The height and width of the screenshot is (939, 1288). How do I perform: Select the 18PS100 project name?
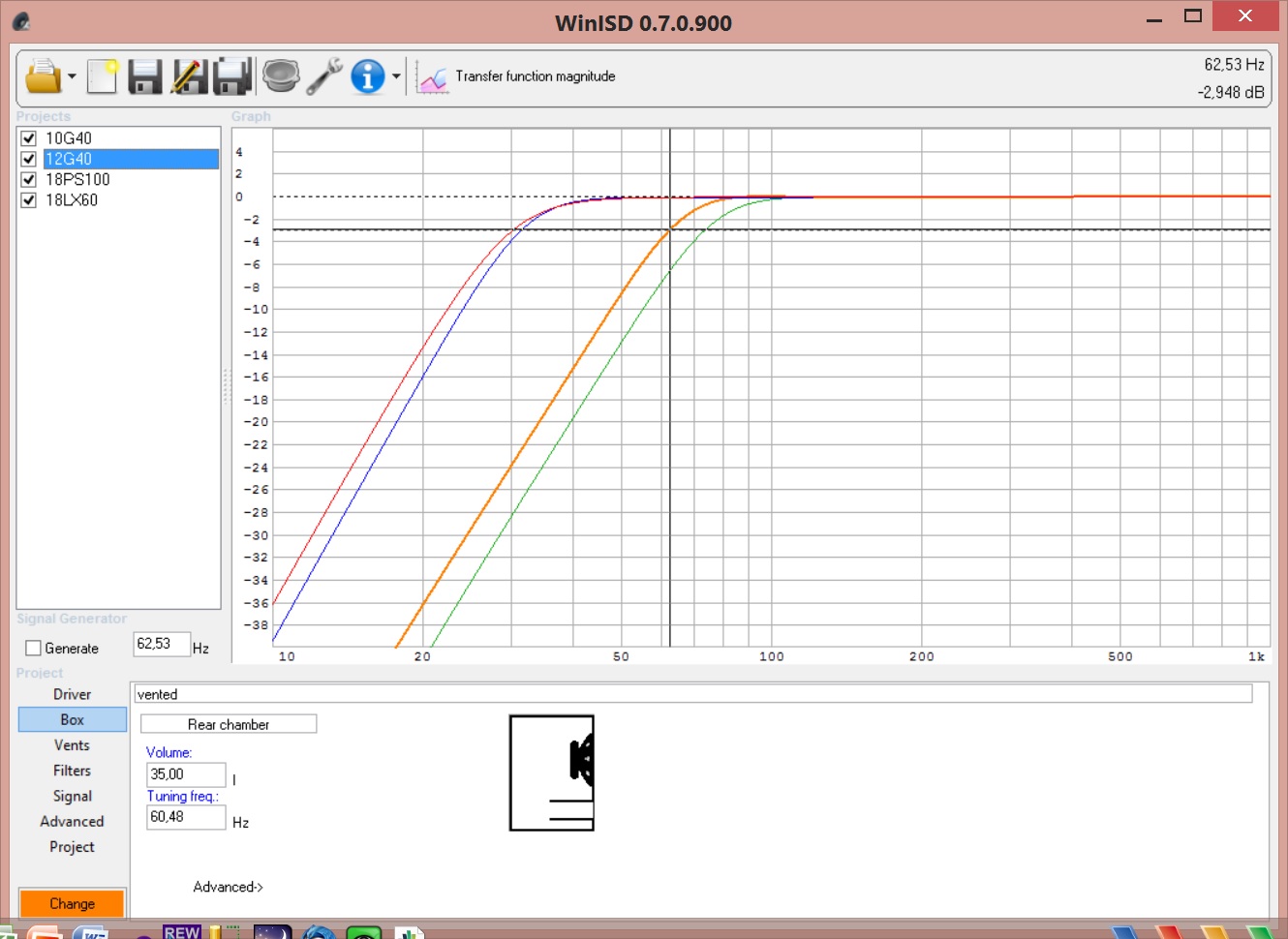(77, 180)
